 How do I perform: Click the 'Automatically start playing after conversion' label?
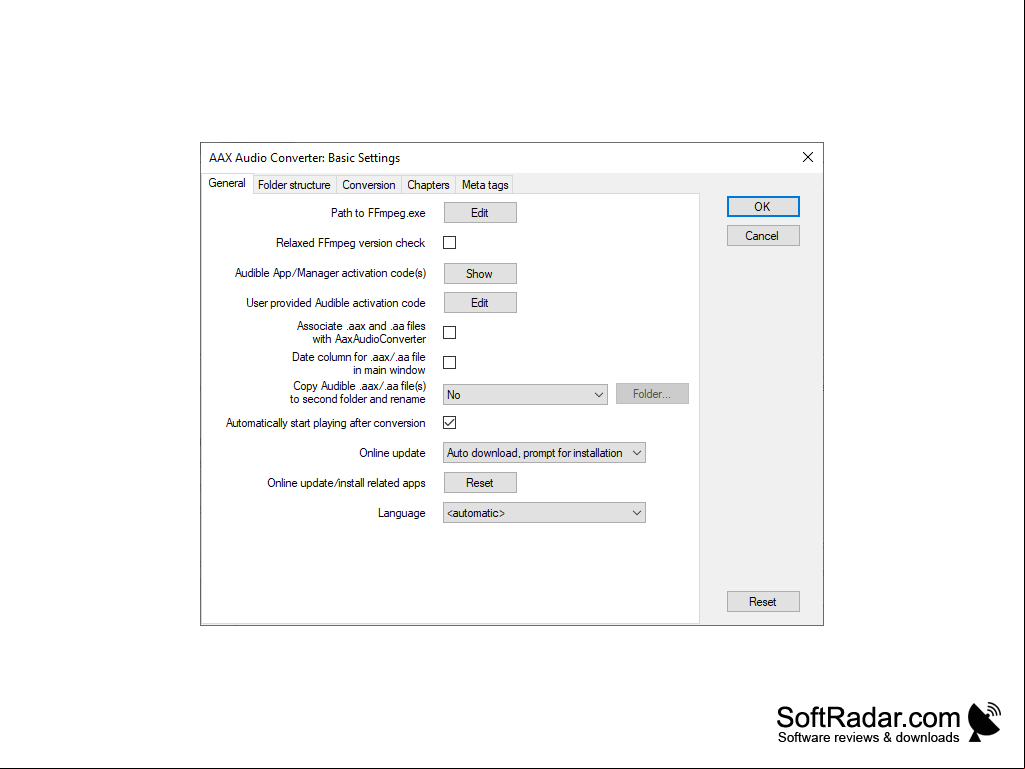[326, 423]
